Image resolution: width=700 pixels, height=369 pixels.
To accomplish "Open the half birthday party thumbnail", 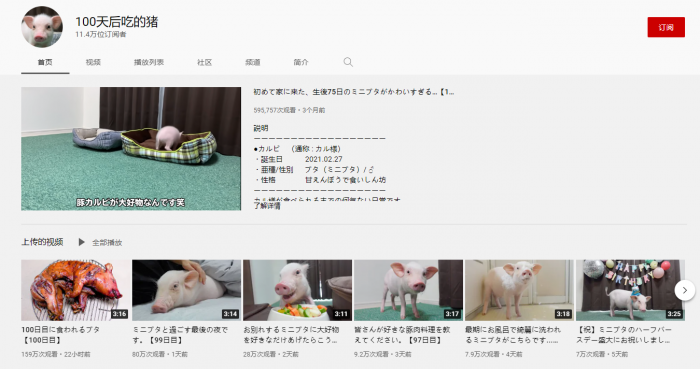I will click(x=630, y=290).
